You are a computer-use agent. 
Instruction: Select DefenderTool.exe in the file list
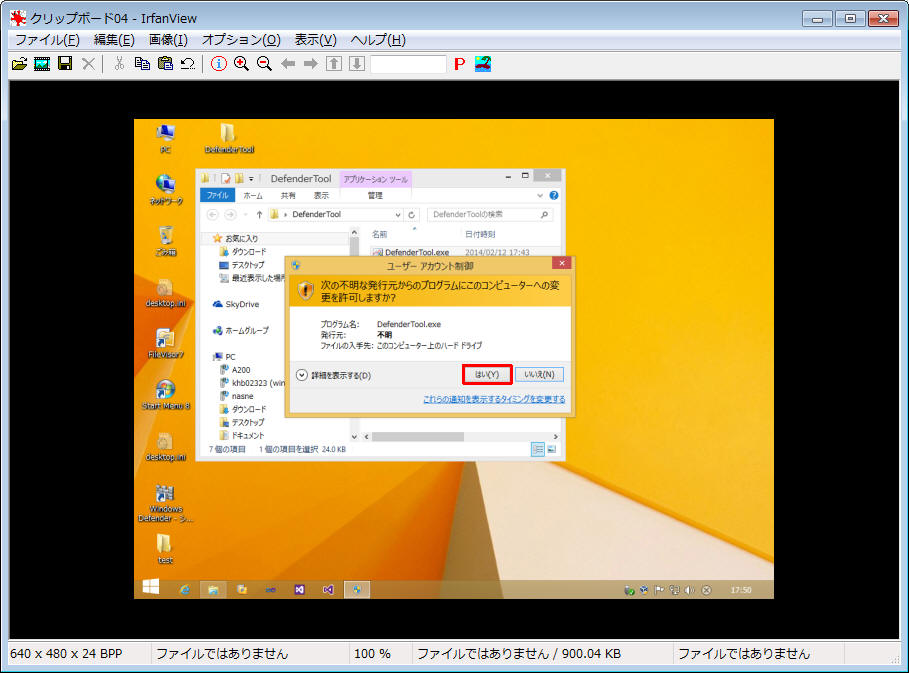417,252
